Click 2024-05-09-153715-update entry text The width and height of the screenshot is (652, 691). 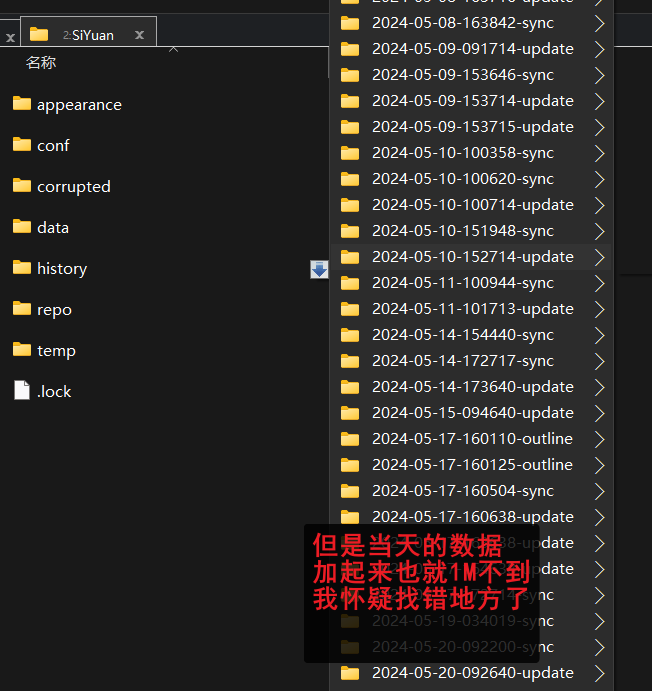point(473,127)
